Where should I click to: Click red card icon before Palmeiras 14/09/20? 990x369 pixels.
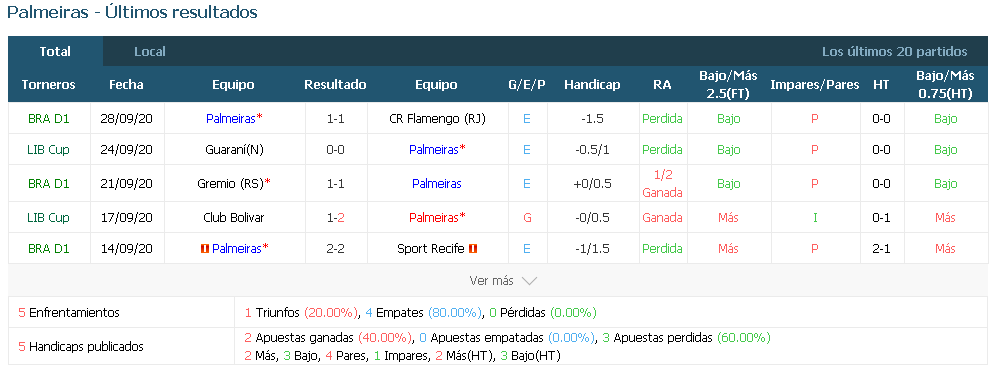pyautogui.click(x=204, y=249)
